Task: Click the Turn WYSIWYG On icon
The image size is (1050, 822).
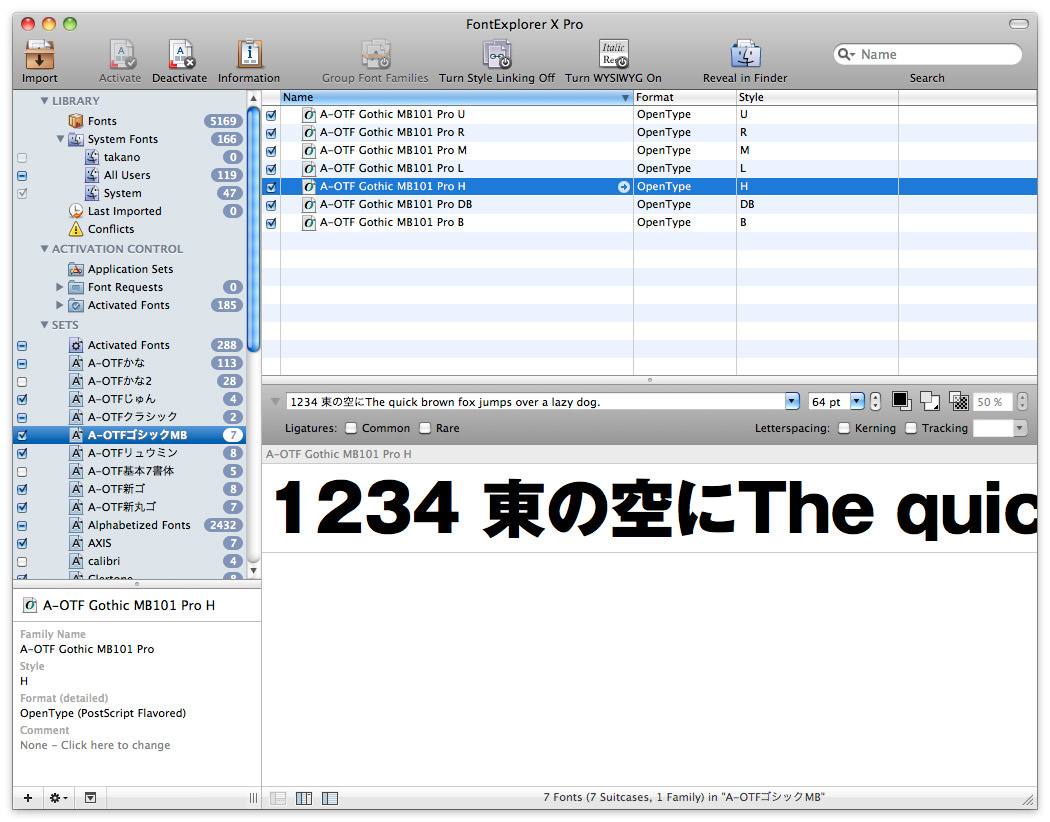Action: (613, 55)
